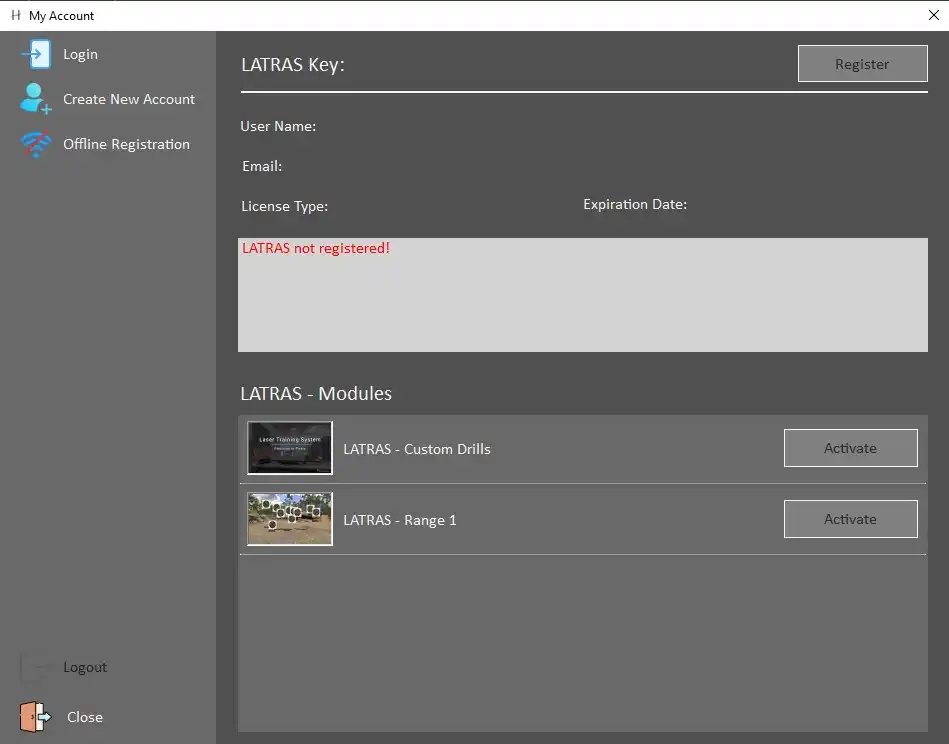Select the LATRAS - Custom Drills label

[x=417, y=449]
